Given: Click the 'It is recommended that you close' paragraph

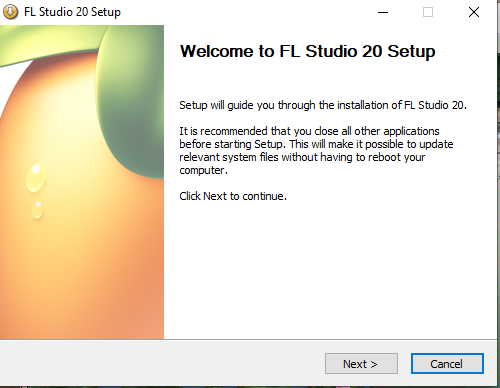Looking at the screenshot, I should point(316,150).
